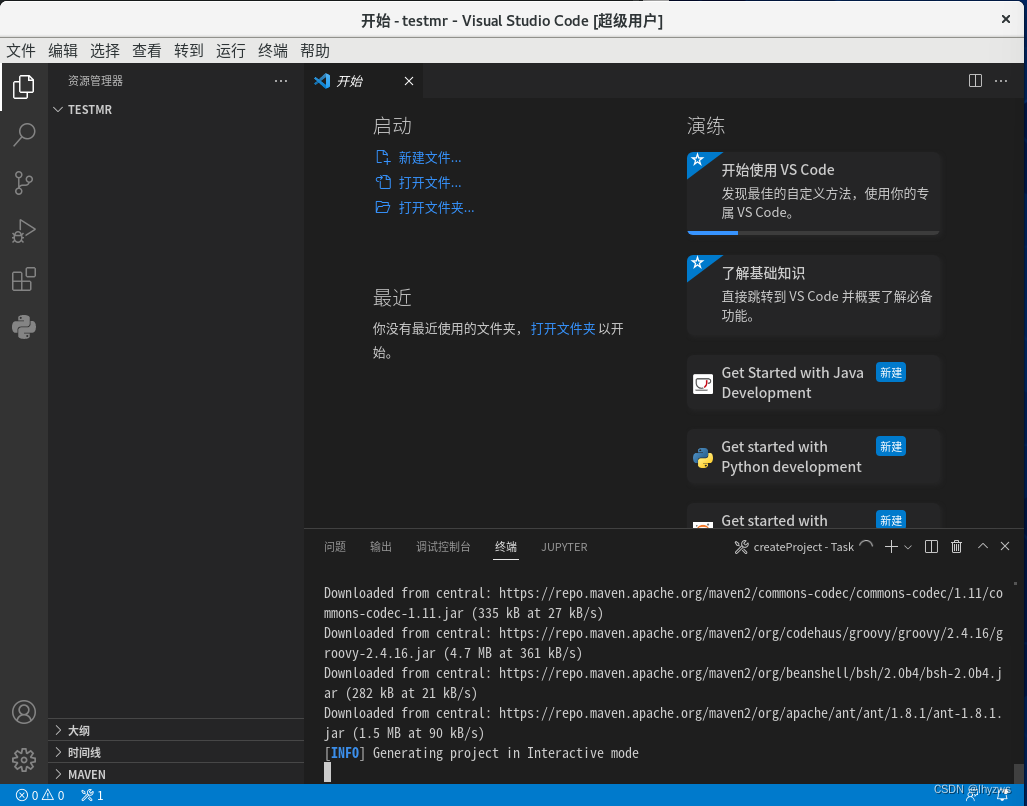Screen dimensions: 1027x806
Task: Split the editor to the right
Action: pos(975,81)
